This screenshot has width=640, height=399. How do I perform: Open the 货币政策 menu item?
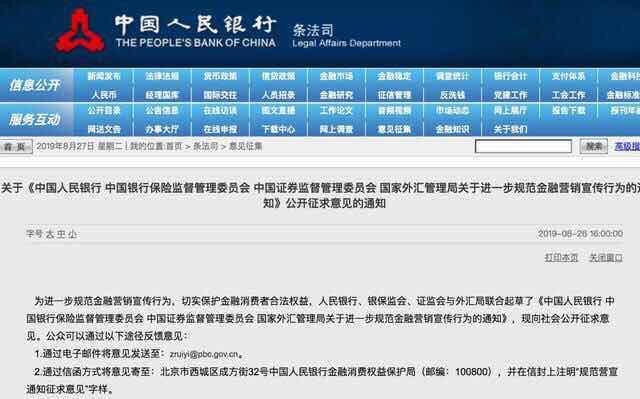click(220, 76)
